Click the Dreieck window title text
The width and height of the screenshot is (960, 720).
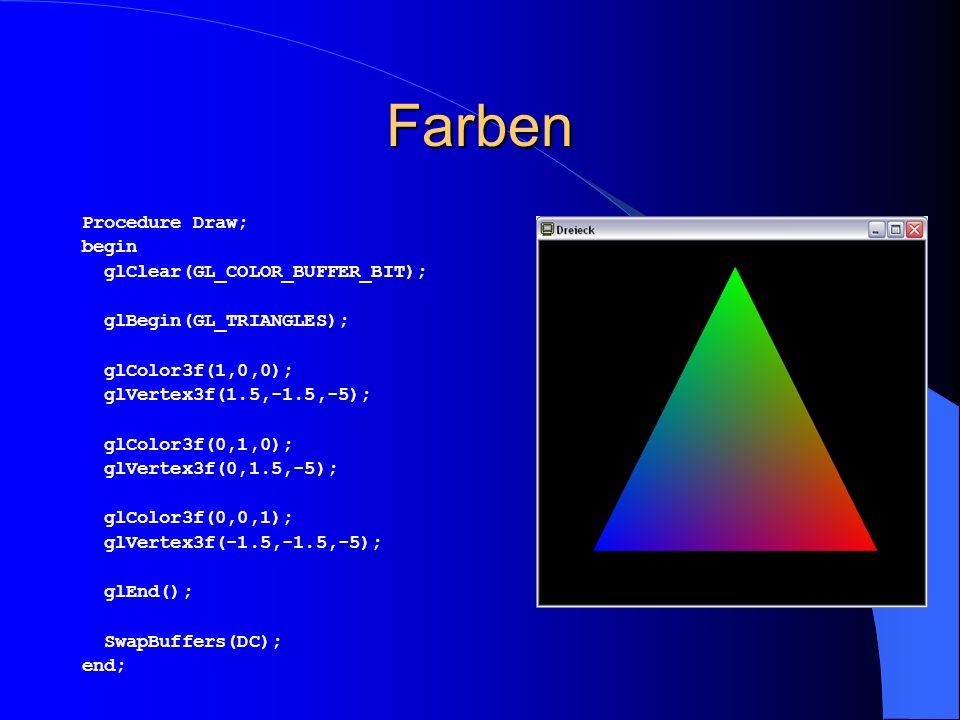click(x=575, y=230)
